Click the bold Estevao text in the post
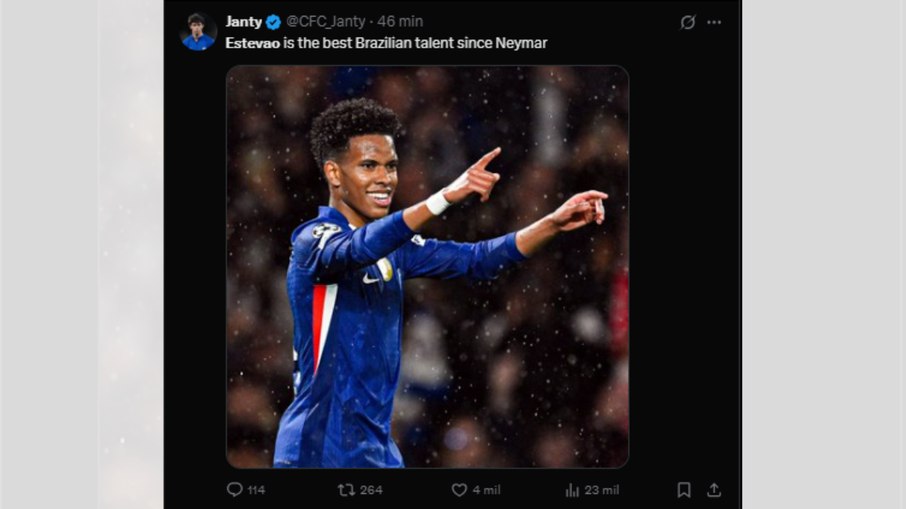 (252, 43)
